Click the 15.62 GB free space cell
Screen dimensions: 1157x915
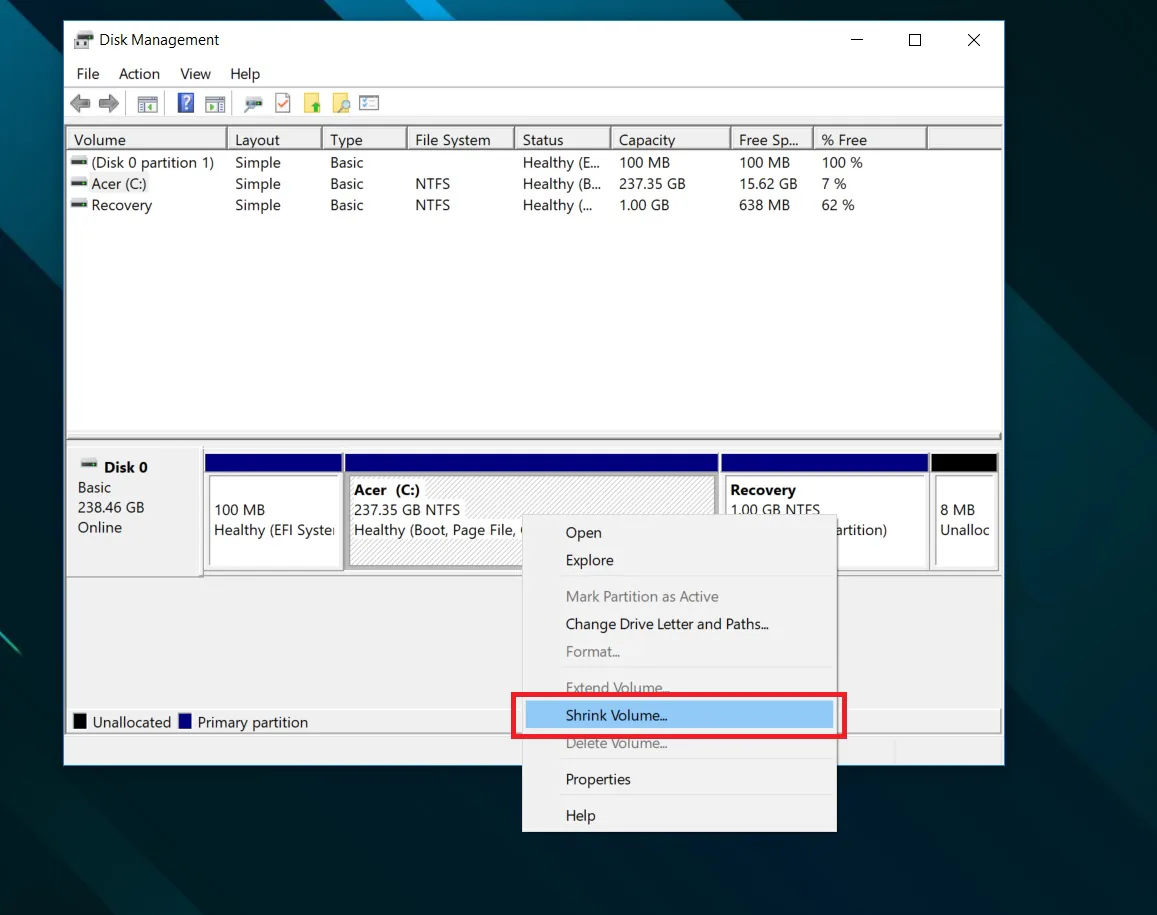point(768,184)
